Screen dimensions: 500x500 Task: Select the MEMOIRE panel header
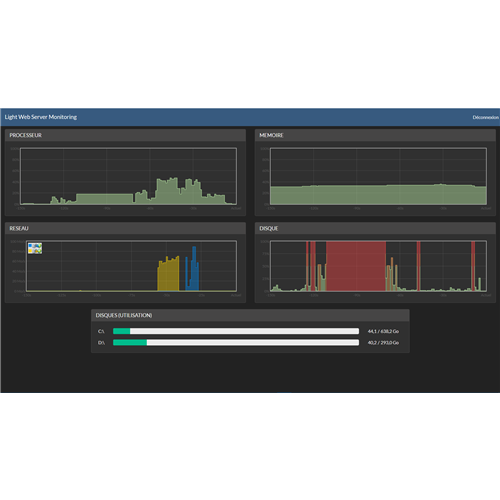click(x=375, y=135)
